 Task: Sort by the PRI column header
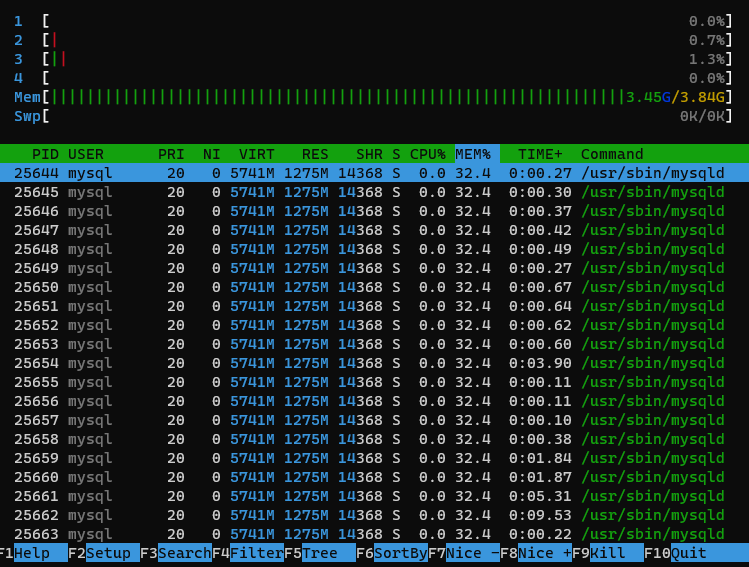pyautogui.click(x=171, y=154)
